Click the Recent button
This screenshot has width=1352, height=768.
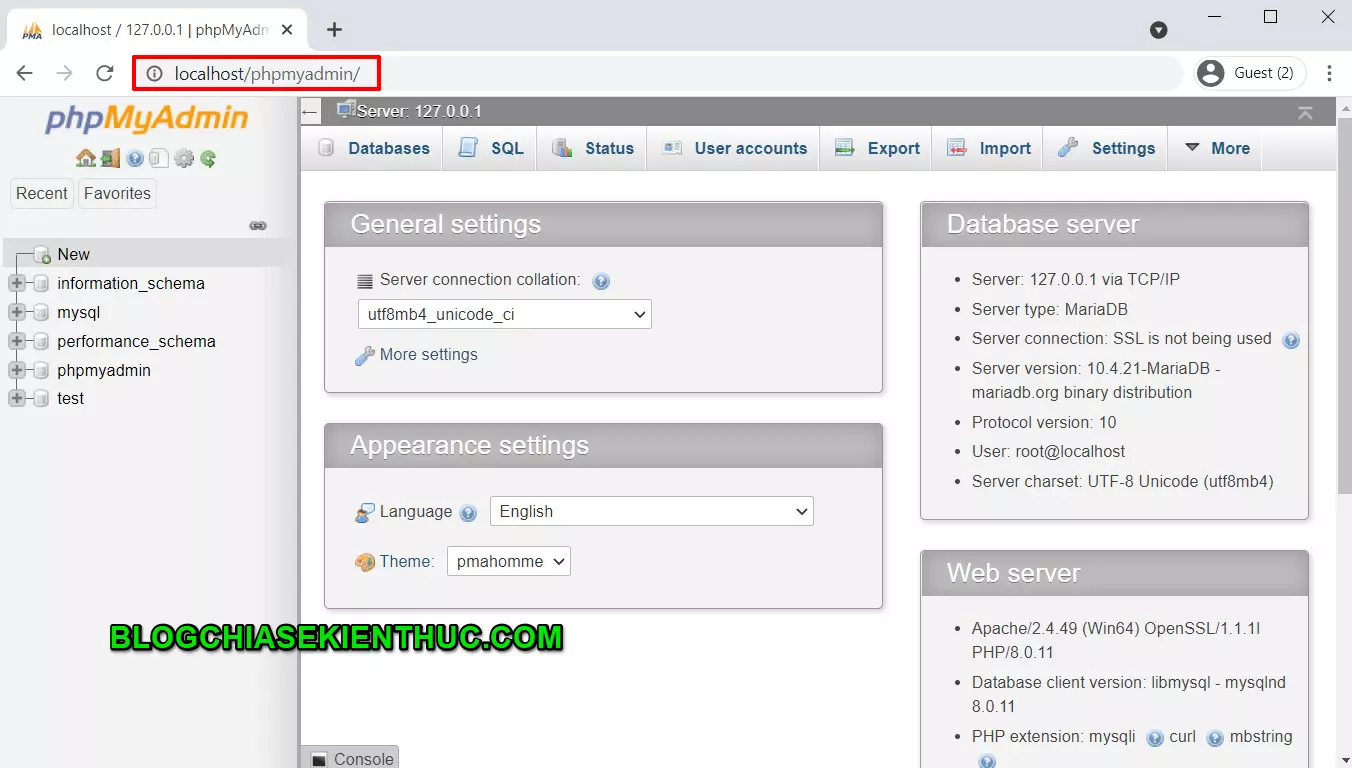point(42,194)
